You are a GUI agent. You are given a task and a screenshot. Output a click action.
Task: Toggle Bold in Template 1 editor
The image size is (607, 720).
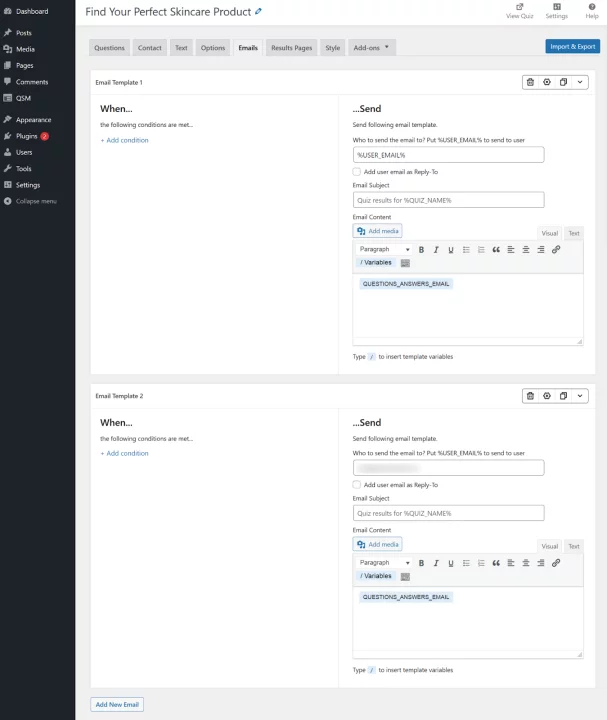421,250
